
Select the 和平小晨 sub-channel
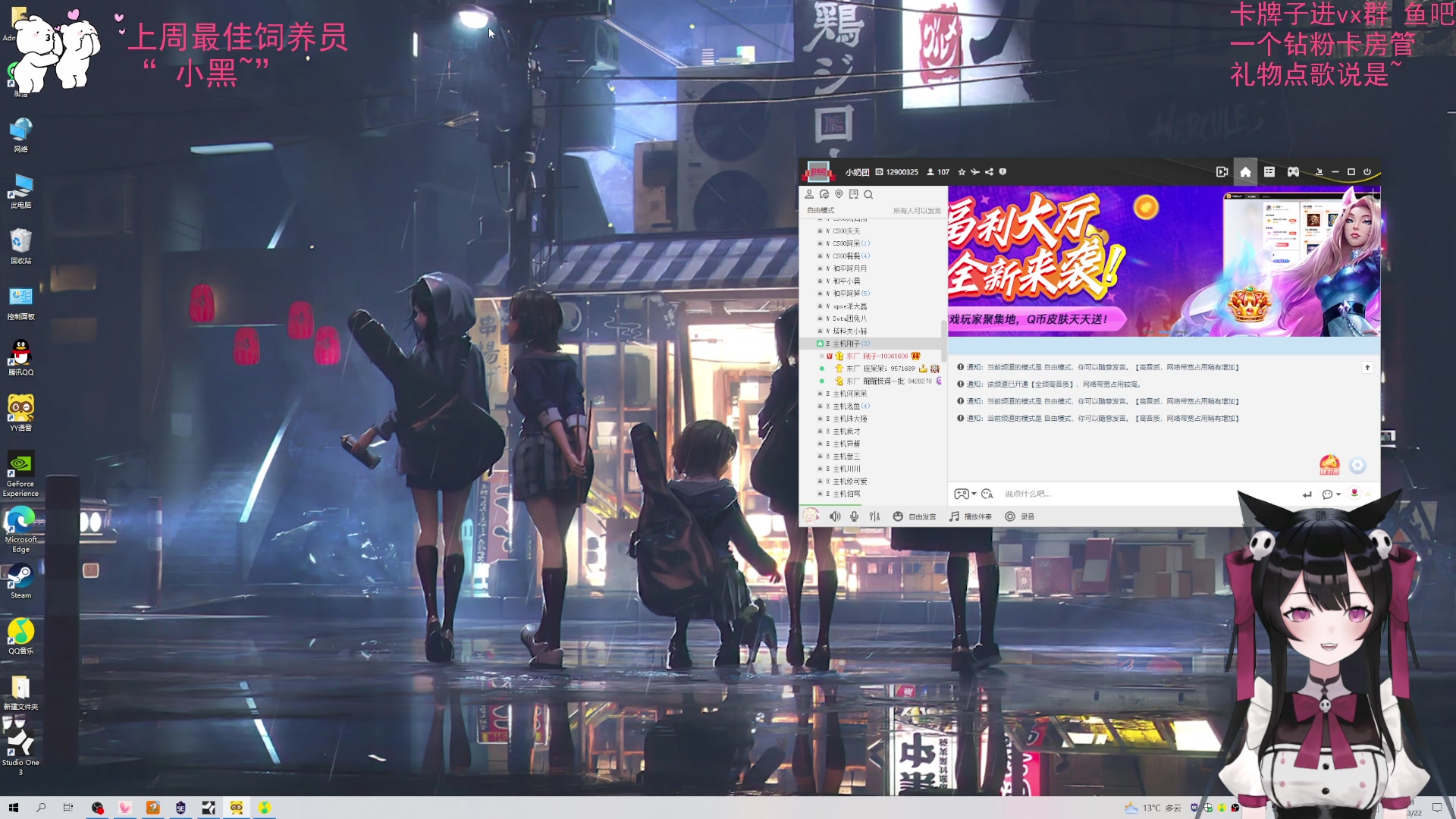(x=846, y=281)
